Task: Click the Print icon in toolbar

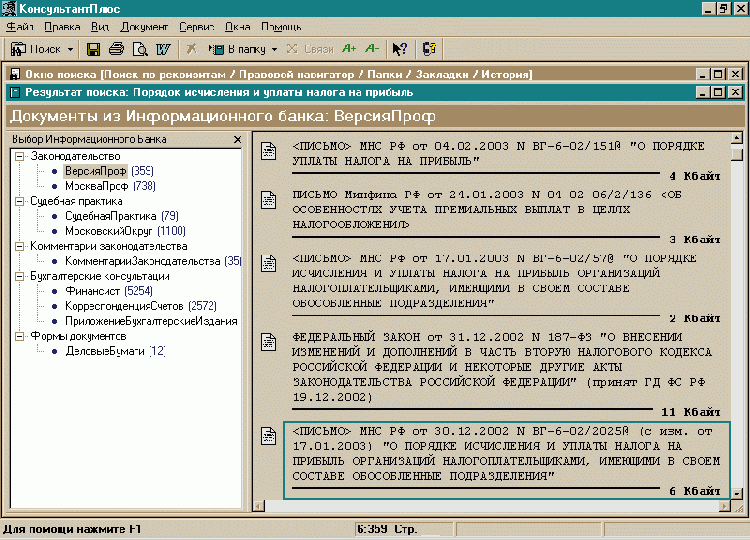Action: click(116, 49)
